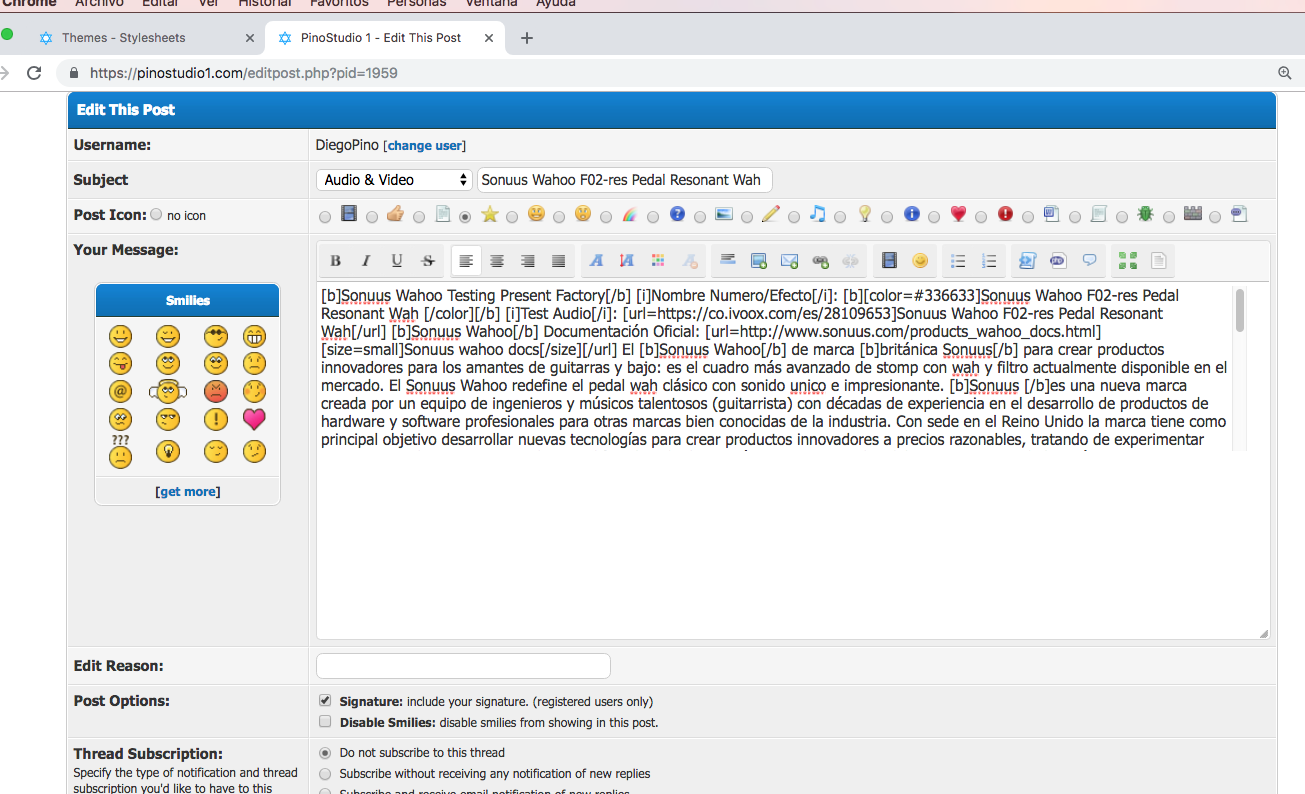
Task: Focus the Edit Reason field
Action: (x=463, y=666)
